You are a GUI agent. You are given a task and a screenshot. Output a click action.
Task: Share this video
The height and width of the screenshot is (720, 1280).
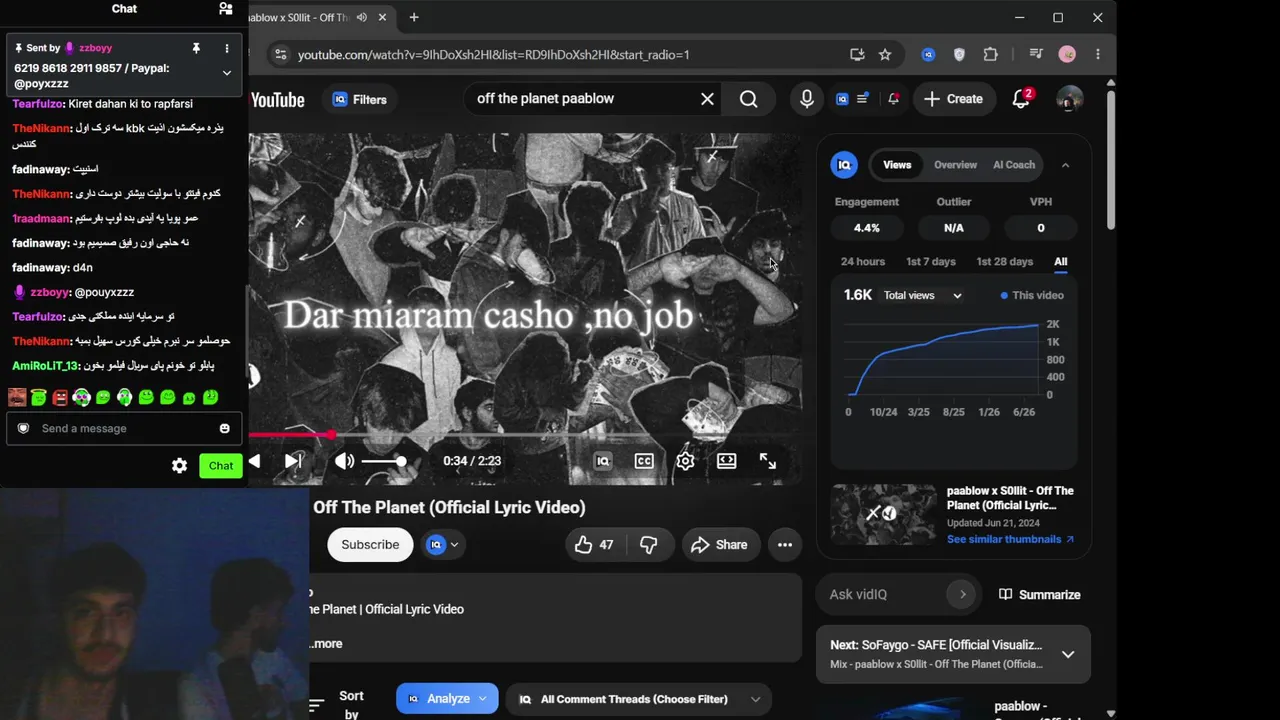point(719,545)
